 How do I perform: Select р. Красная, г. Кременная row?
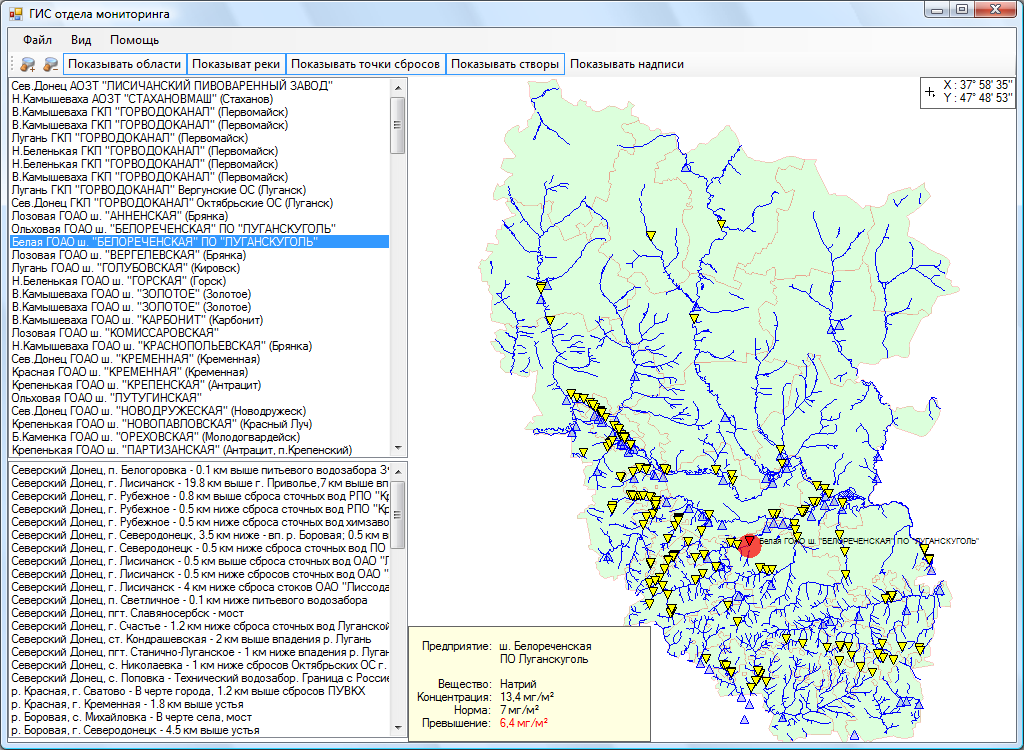[x=200, y=704]
